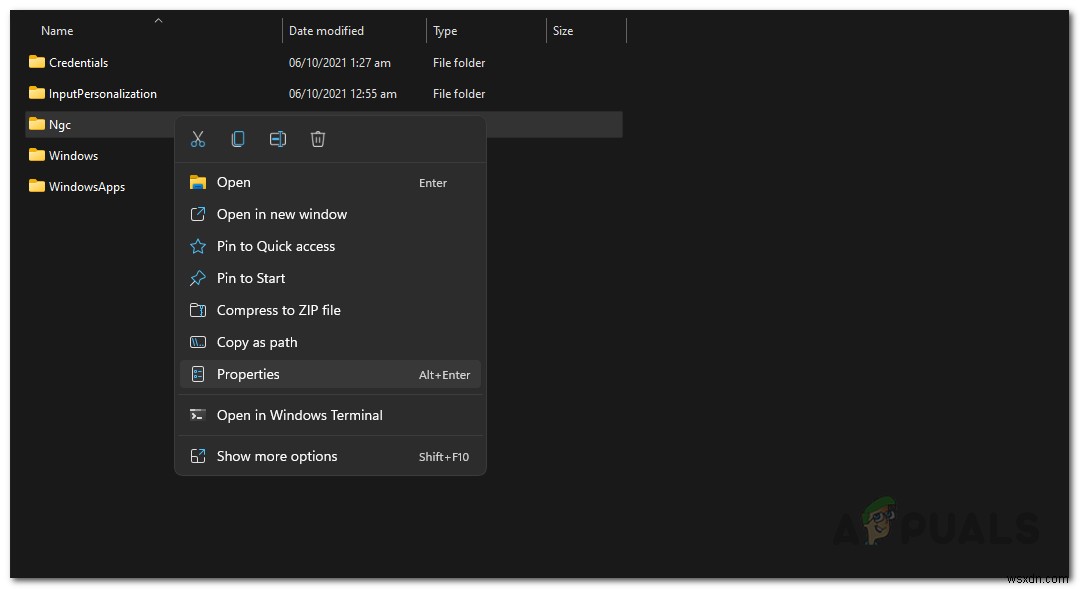Select the Windows folder name
Viewport: 1080px width, 589px height.
point(74,156)
